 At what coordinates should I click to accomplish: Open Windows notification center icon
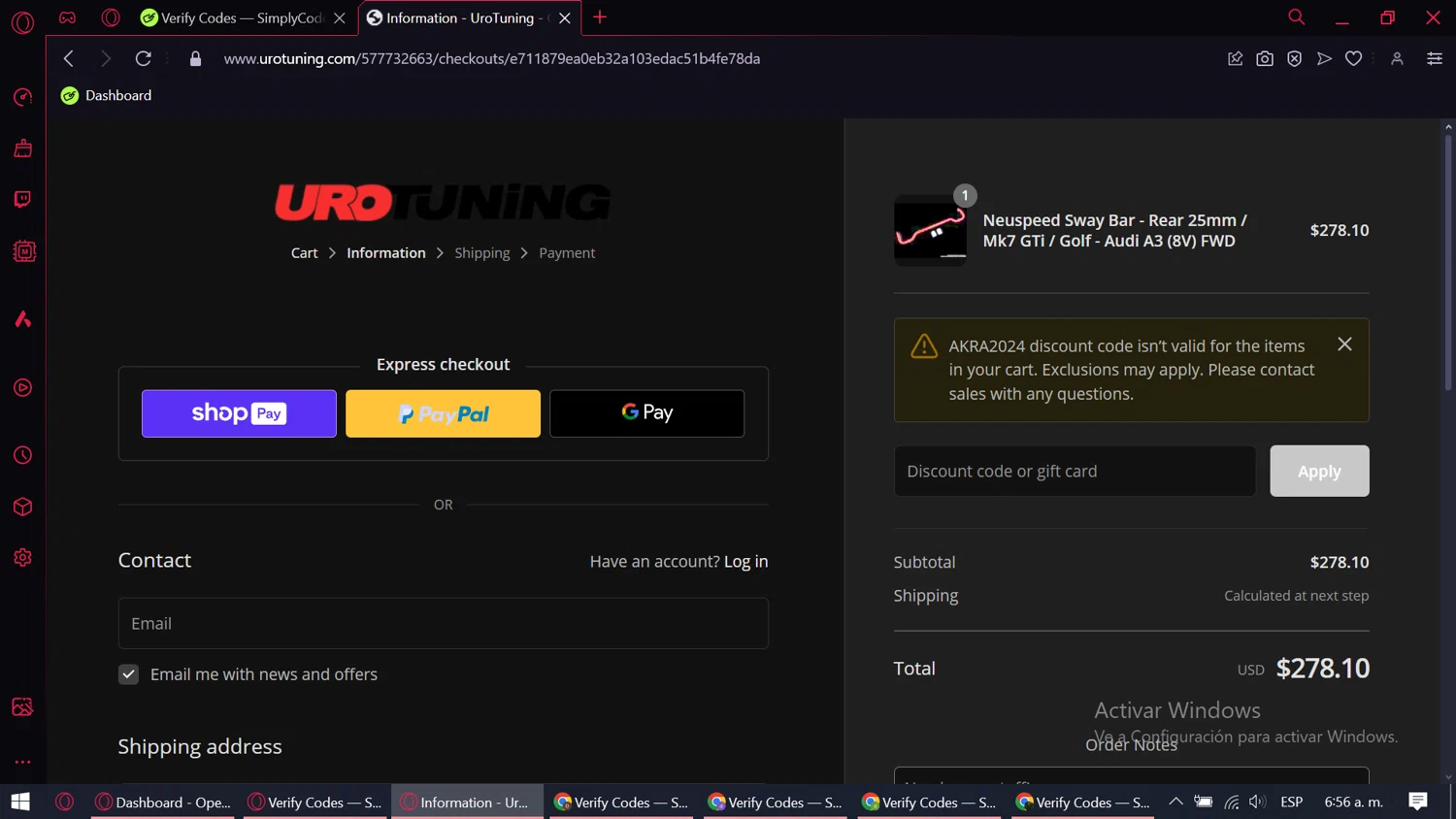coord(1418,802)
